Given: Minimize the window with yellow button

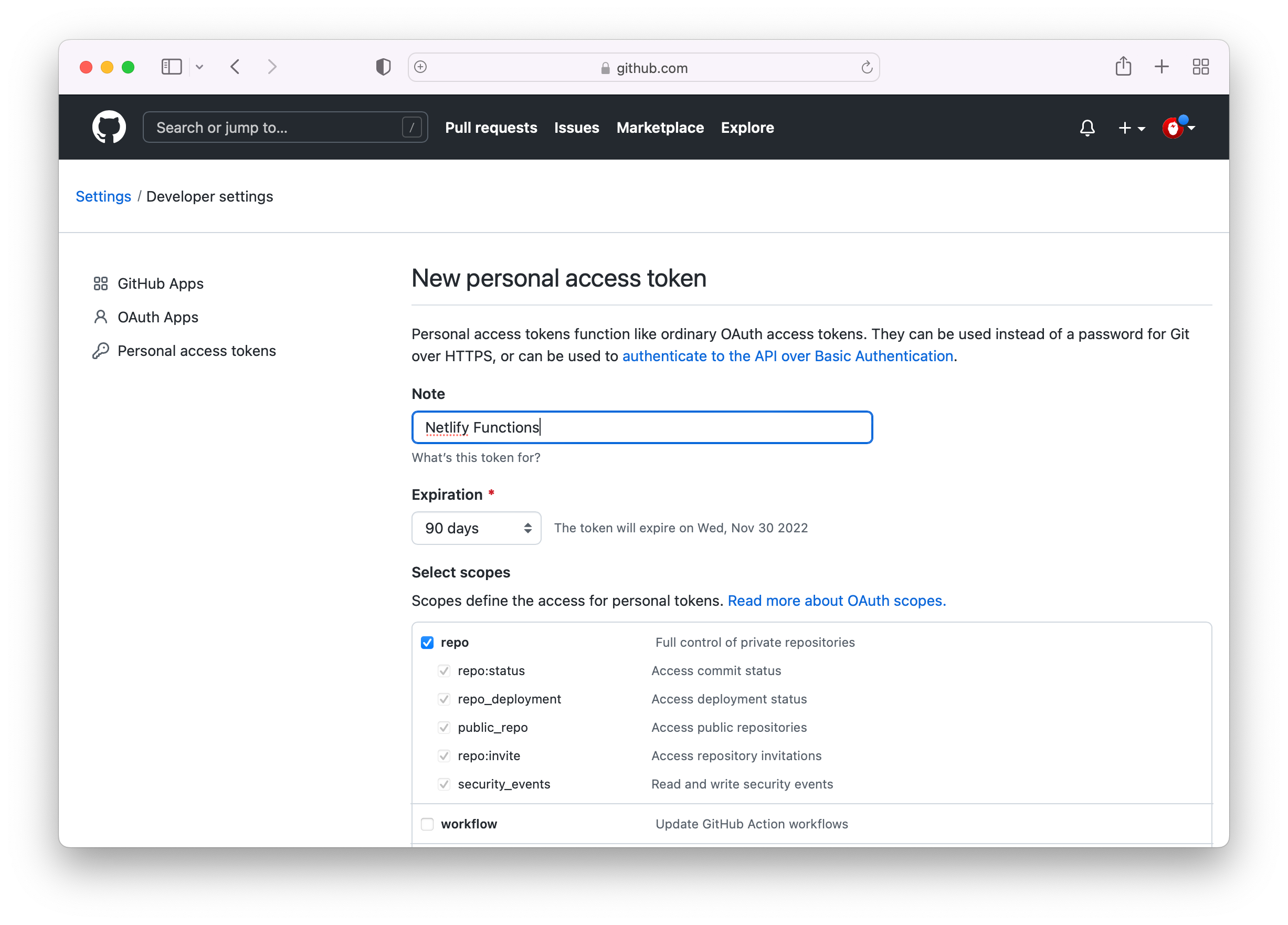Looking at the screenshot, I should click(107, 67).
